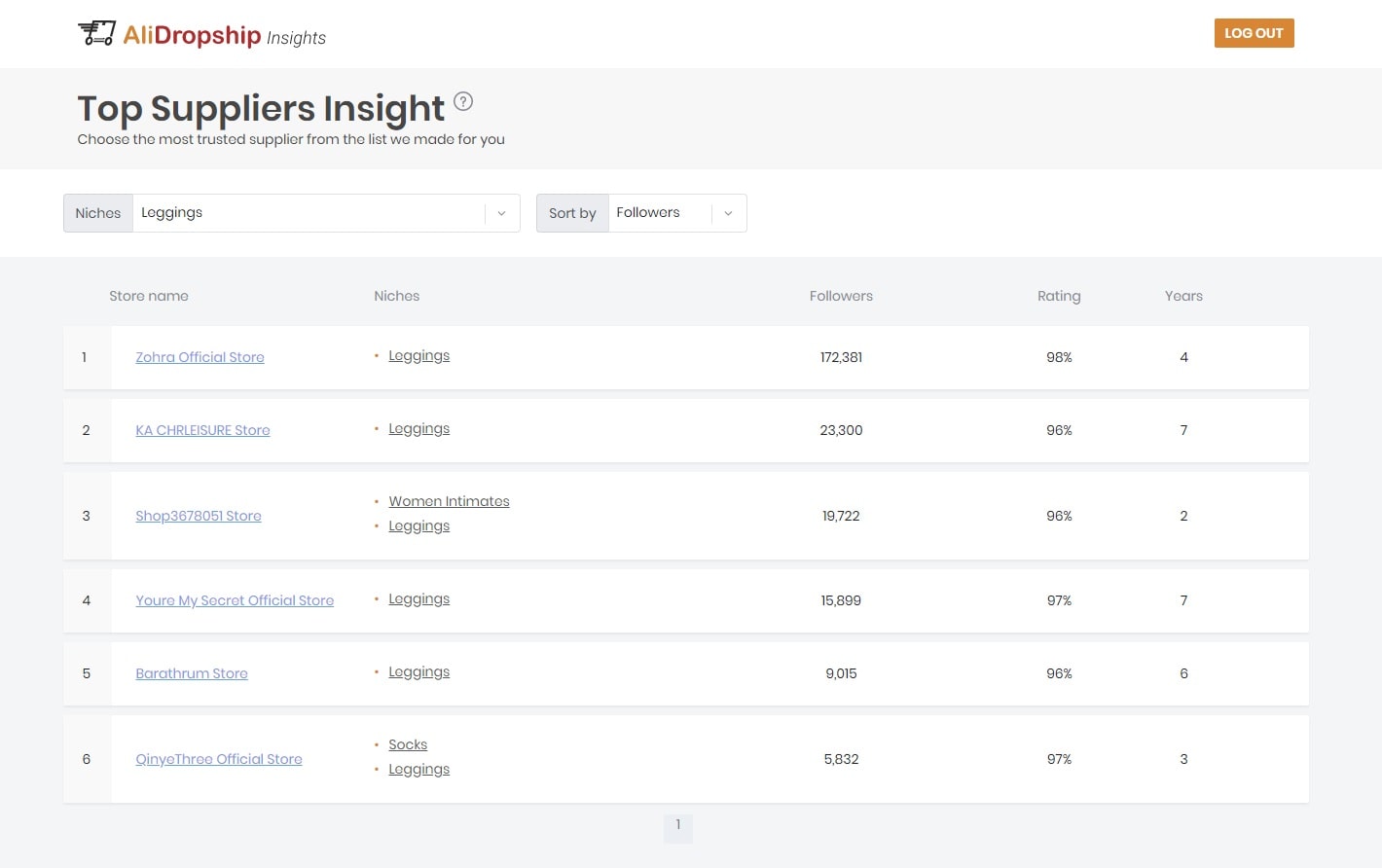Viewport: 1382px width, 868px height.
Task: Go to page 1 in pagination
Action: 678,825
